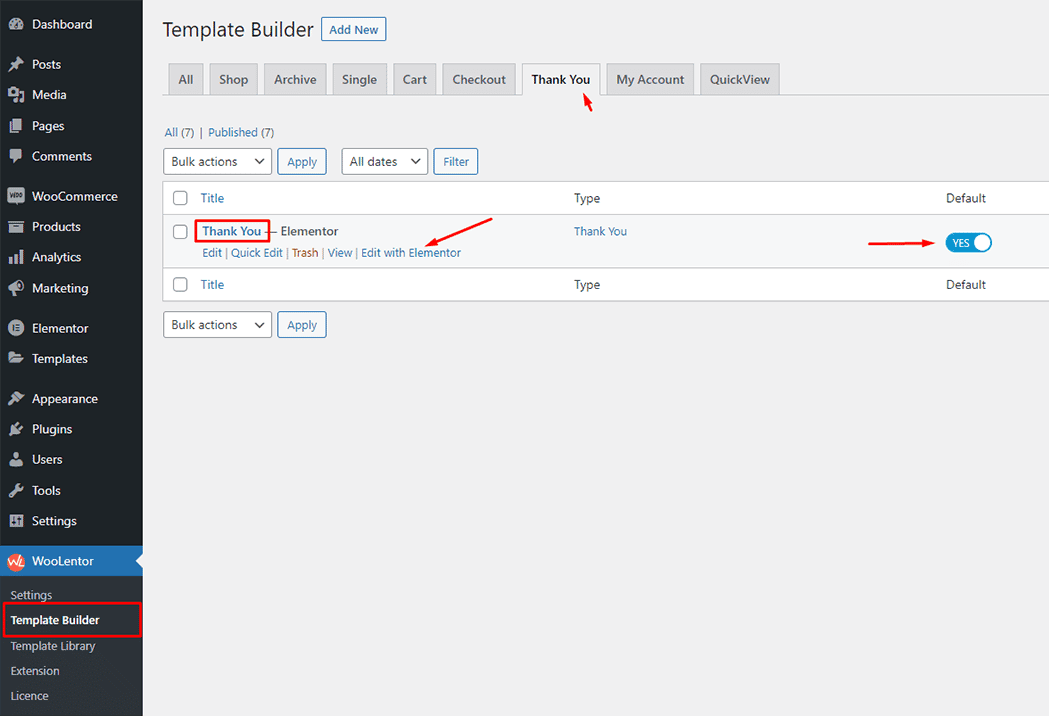
Task: Click Edit with Elementor link
Action: tap(411, 253)
